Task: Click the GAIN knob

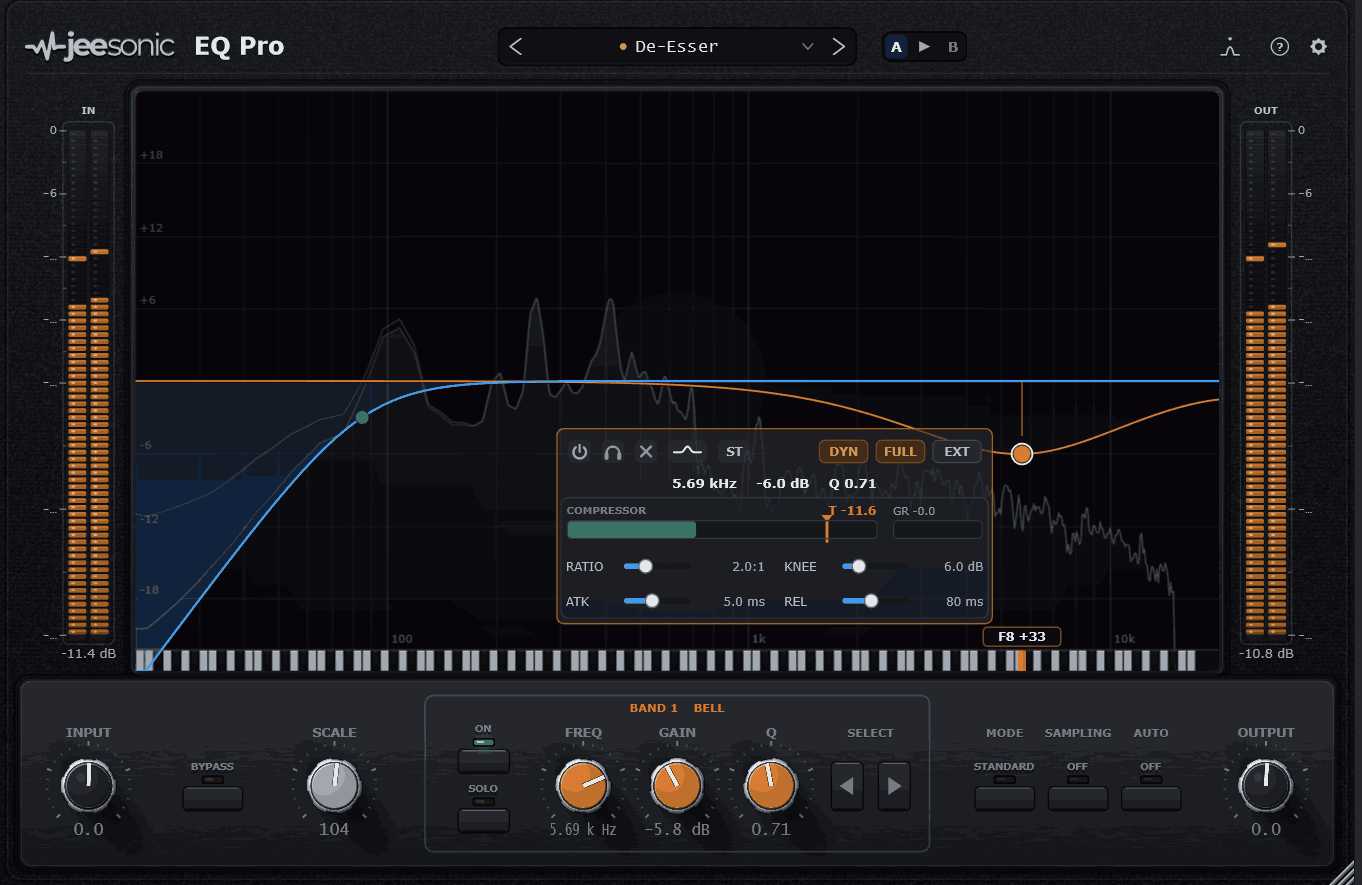Action: pos(677,785)
